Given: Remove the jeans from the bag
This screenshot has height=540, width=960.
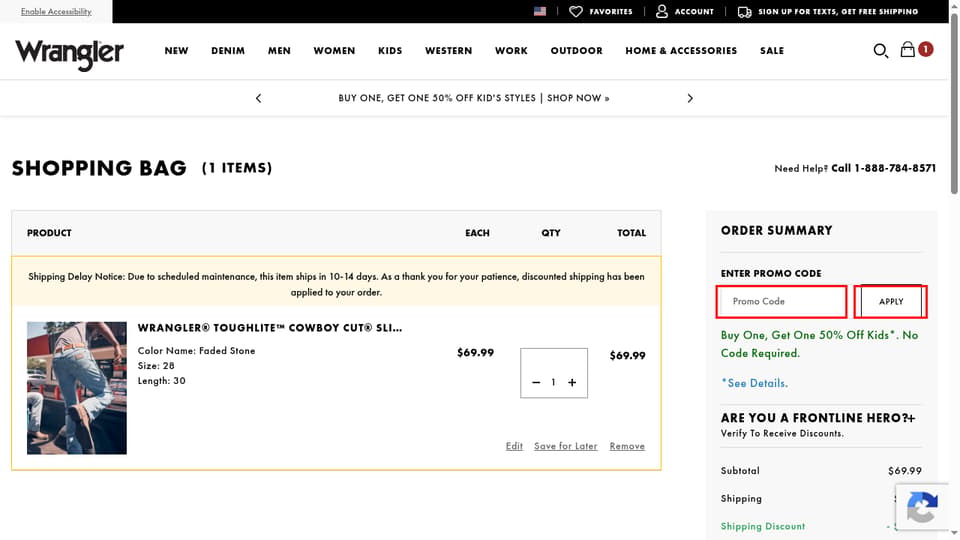Looking at the screenshot, I should point(627,446).
